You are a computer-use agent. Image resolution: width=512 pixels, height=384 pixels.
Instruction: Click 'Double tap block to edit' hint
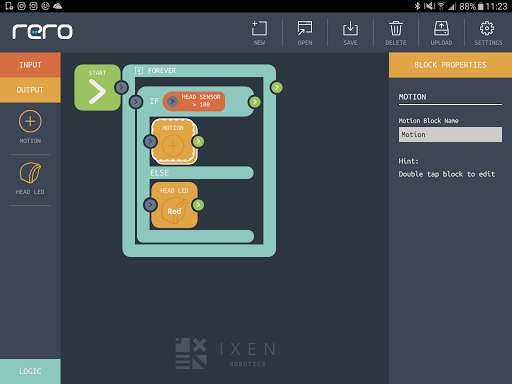click(447, 174)
